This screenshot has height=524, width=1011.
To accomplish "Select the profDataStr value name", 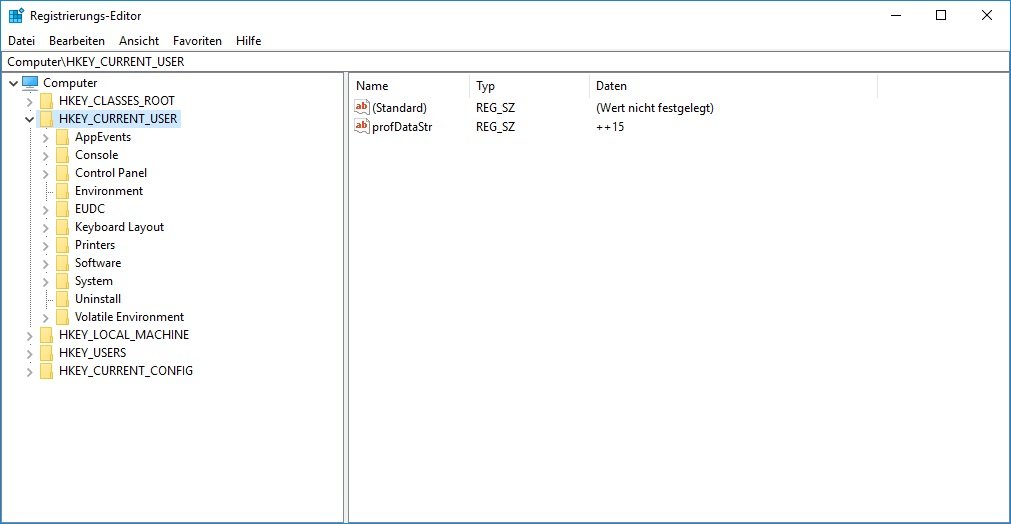I will [402, 127].
